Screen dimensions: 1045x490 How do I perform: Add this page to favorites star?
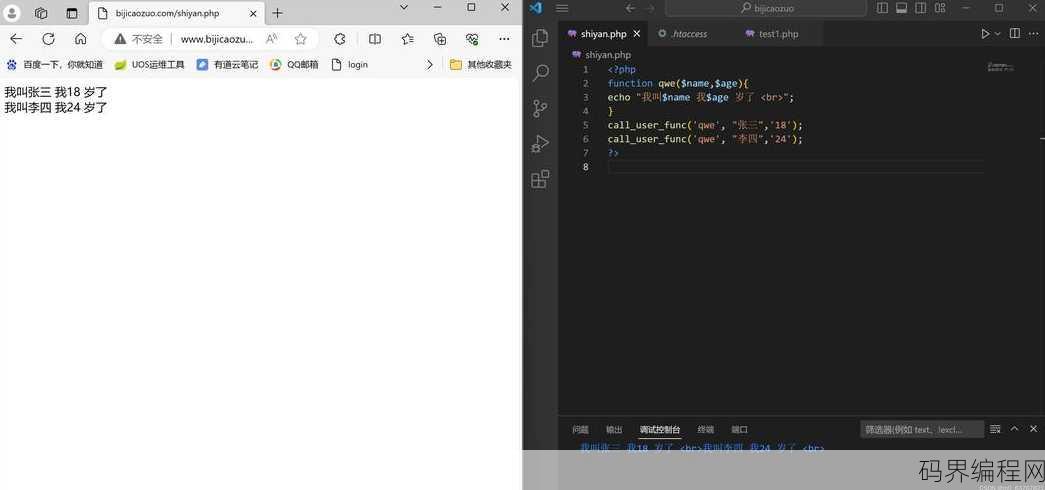(301, 39)
